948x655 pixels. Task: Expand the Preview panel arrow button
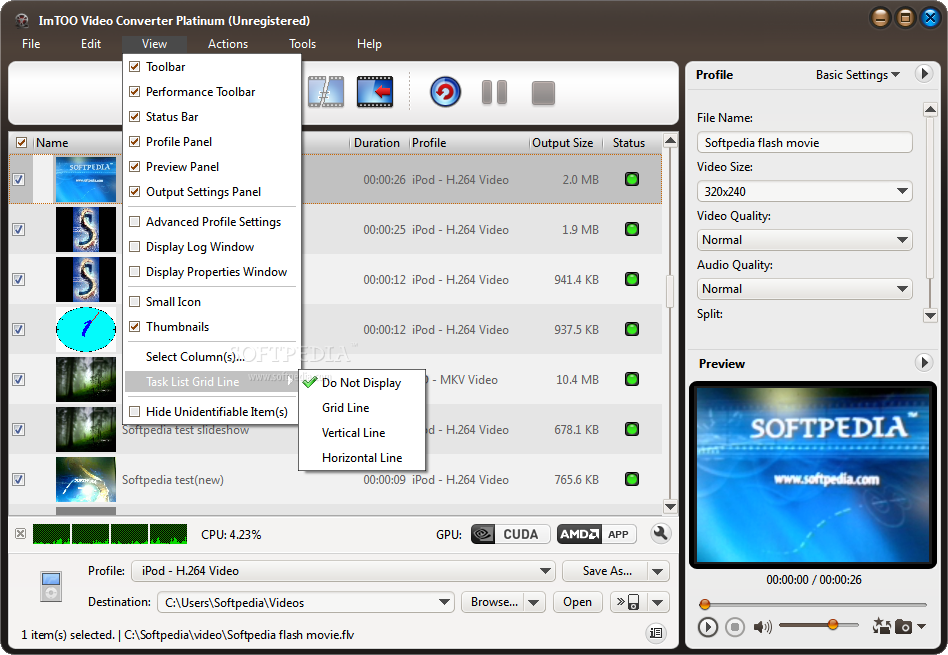(x=923, y=363)
